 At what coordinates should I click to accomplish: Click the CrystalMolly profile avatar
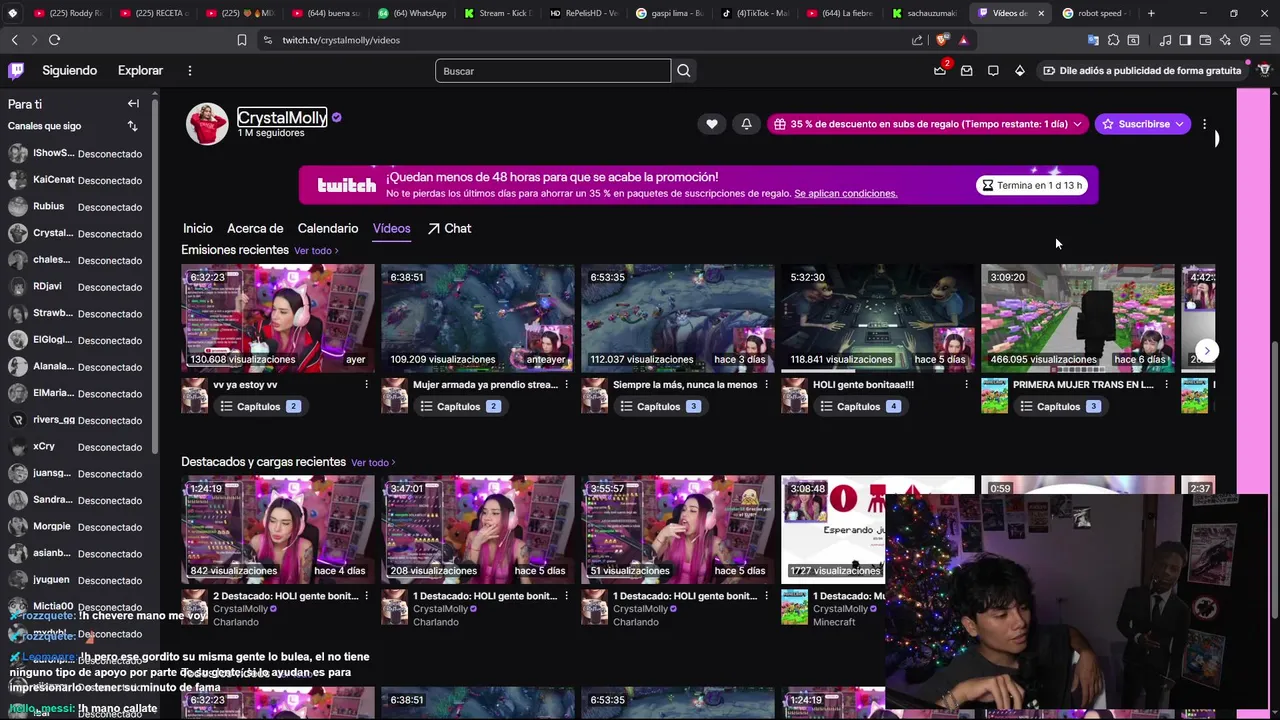pyautogui.click(x=207, y=124)
